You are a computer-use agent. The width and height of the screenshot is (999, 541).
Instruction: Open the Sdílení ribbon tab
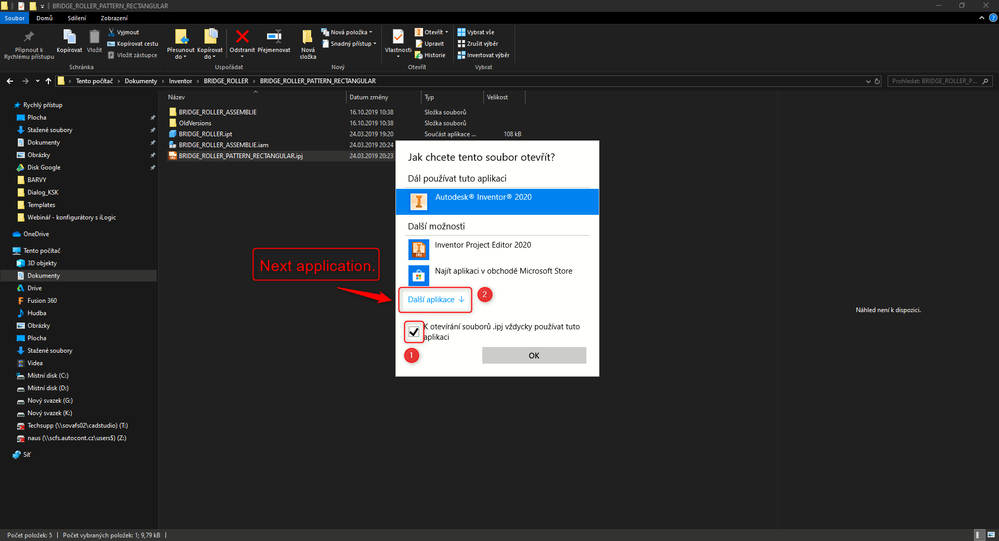[x=76, y=18]
